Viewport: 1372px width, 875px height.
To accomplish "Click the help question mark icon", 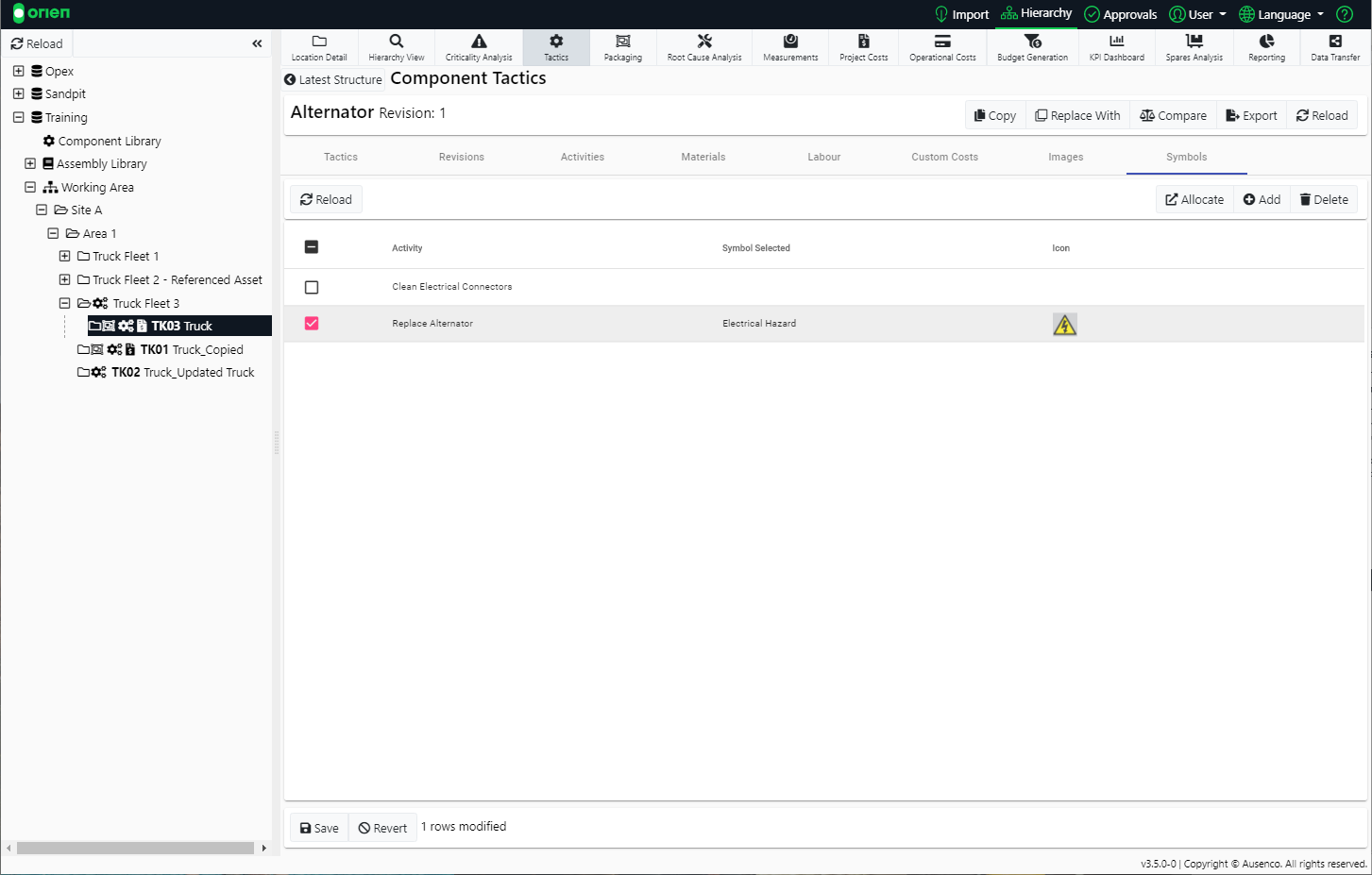I will 1344,14.
